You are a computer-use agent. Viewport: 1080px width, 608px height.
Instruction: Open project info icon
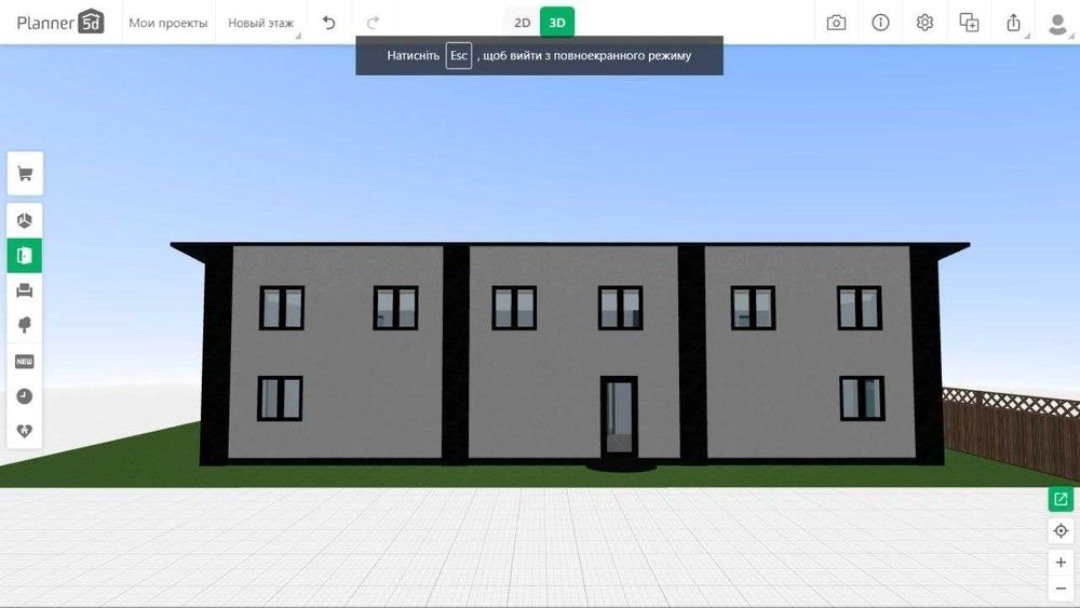880,22
